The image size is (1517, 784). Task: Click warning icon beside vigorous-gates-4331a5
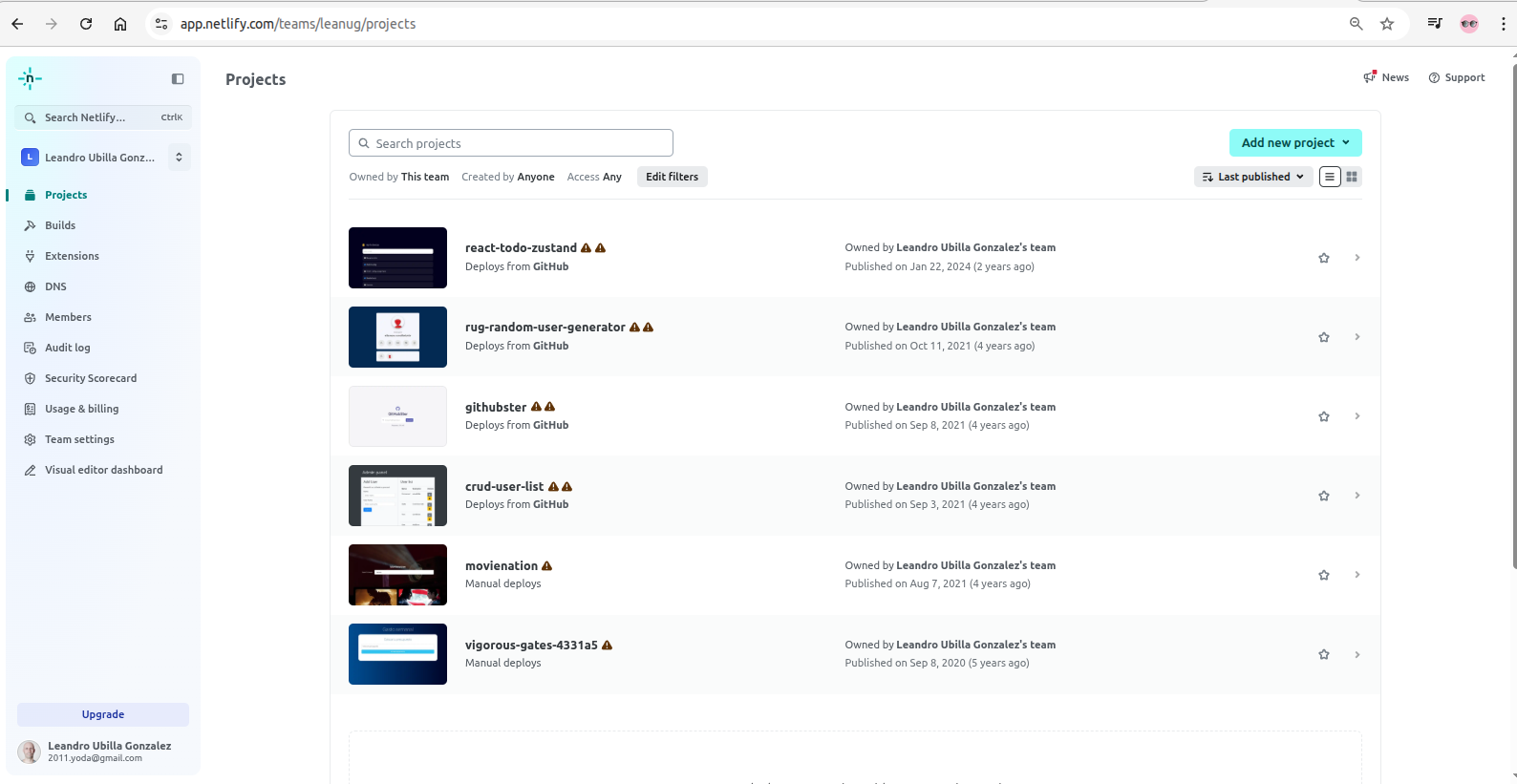[607, 646]
